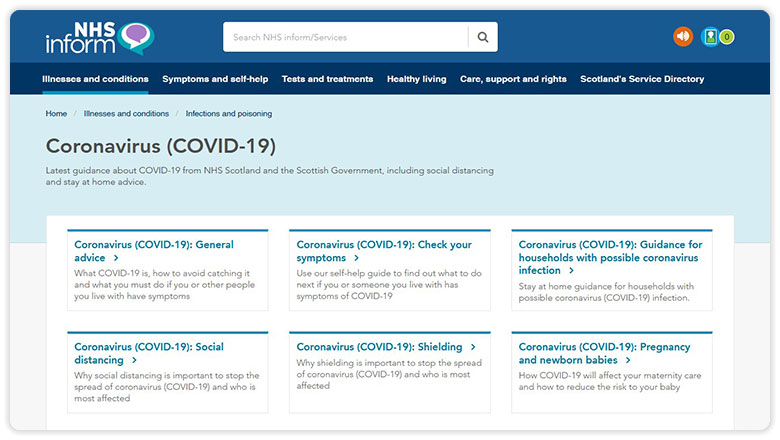
Task: Open the blue saved info kit icon
Action: [x=710, y=37]
